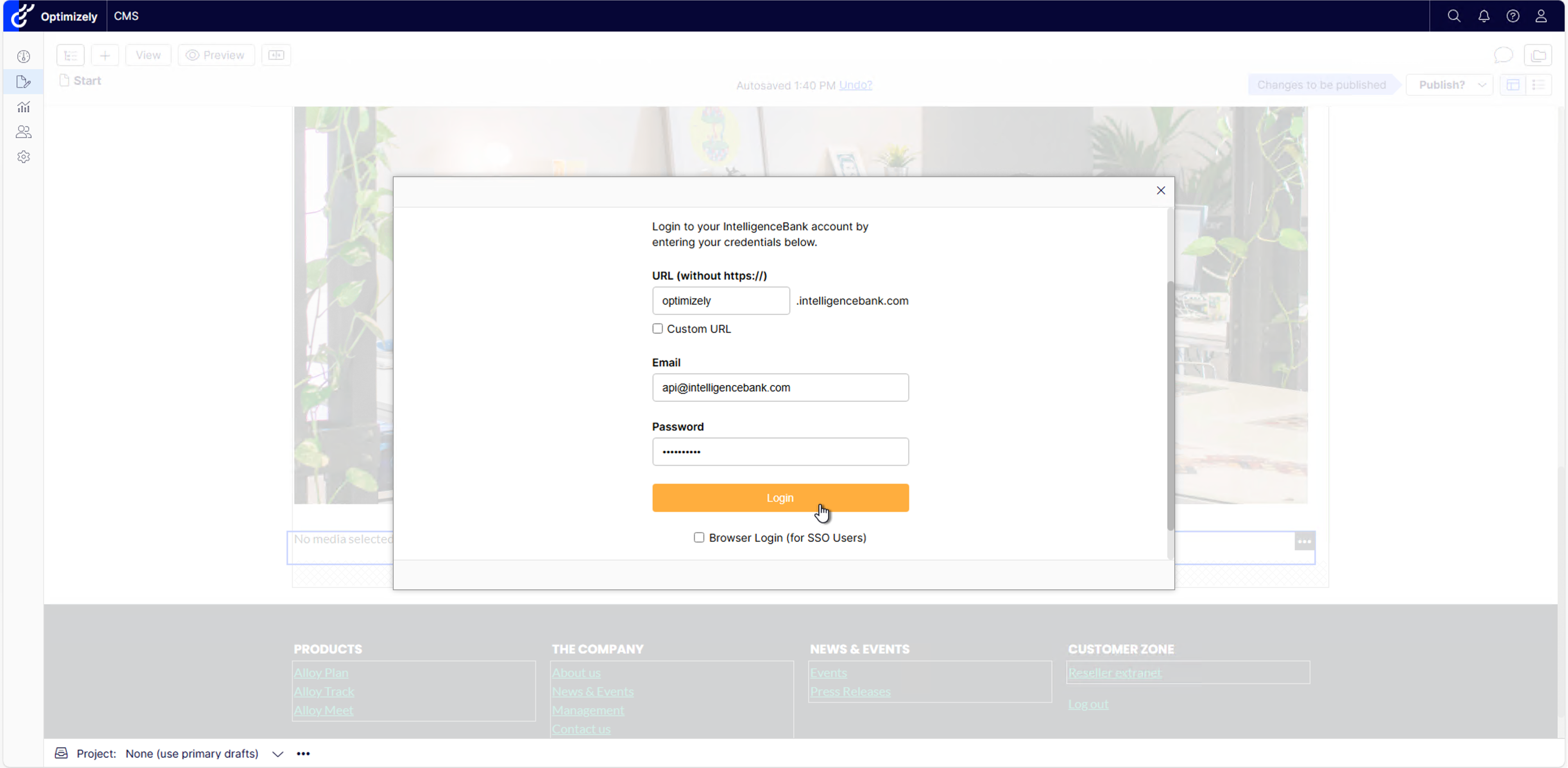Click the Email input field

coord(780,388)
